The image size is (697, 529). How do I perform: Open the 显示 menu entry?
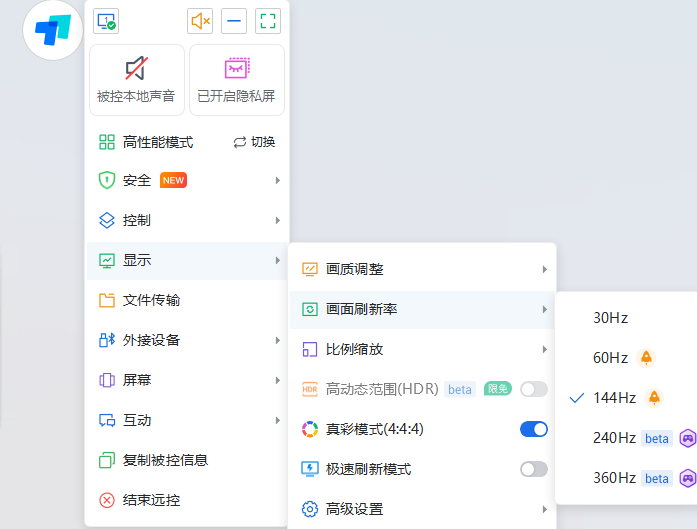pos(188,260)
